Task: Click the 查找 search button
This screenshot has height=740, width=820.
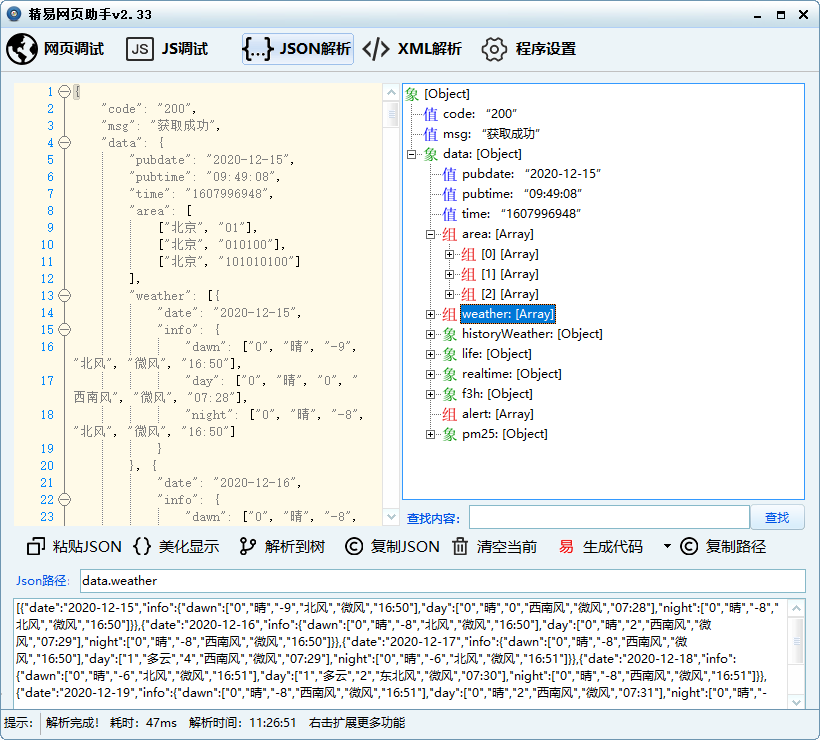Action: pyautogui.click(x=777, y=517)
